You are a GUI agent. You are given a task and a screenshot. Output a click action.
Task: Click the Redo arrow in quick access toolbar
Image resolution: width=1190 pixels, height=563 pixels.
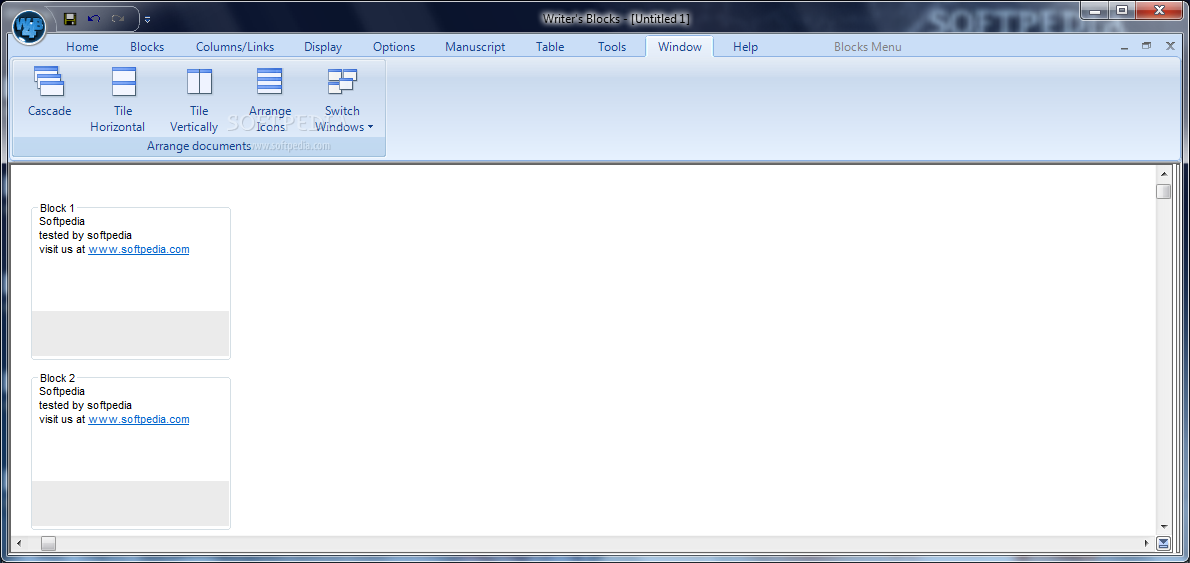tap(118, 18)
